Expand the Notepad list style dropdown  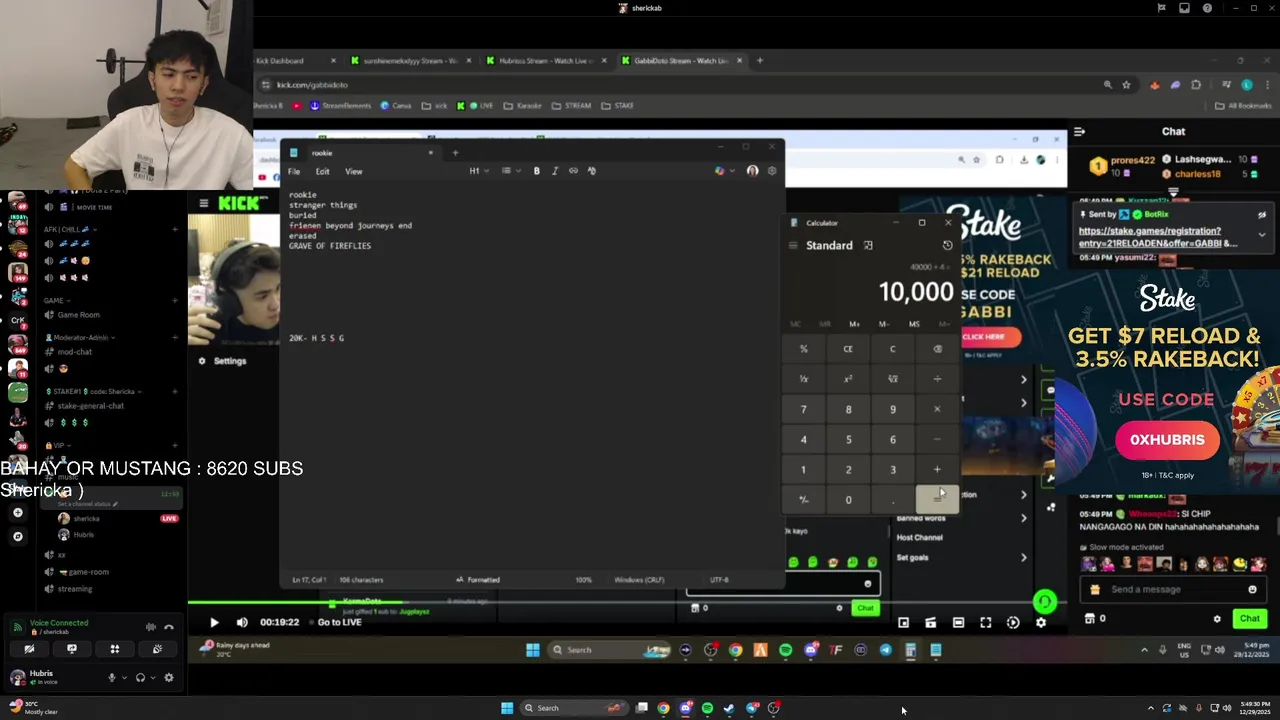click(509, 171)
